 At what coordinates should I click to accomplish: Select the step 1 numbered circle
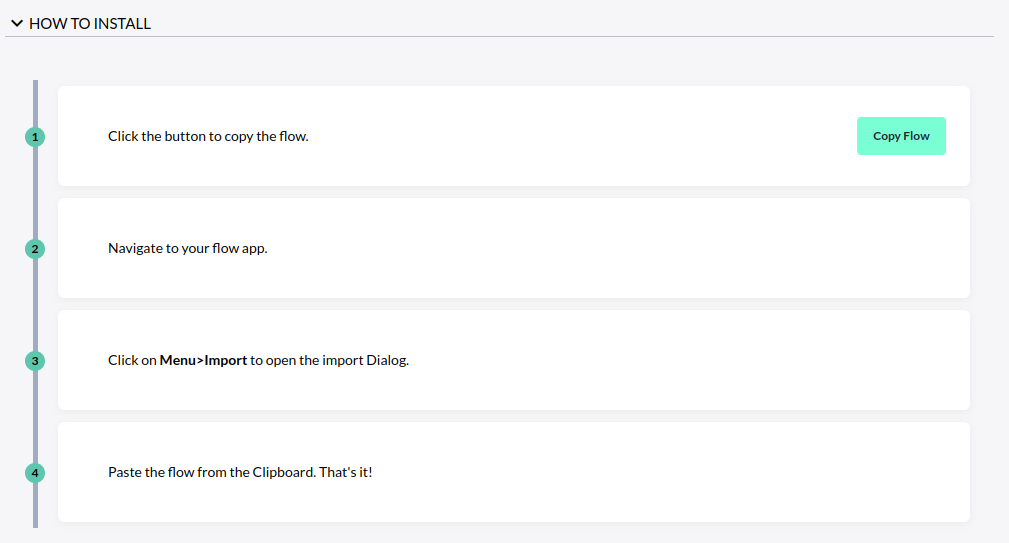click(35, 137)
